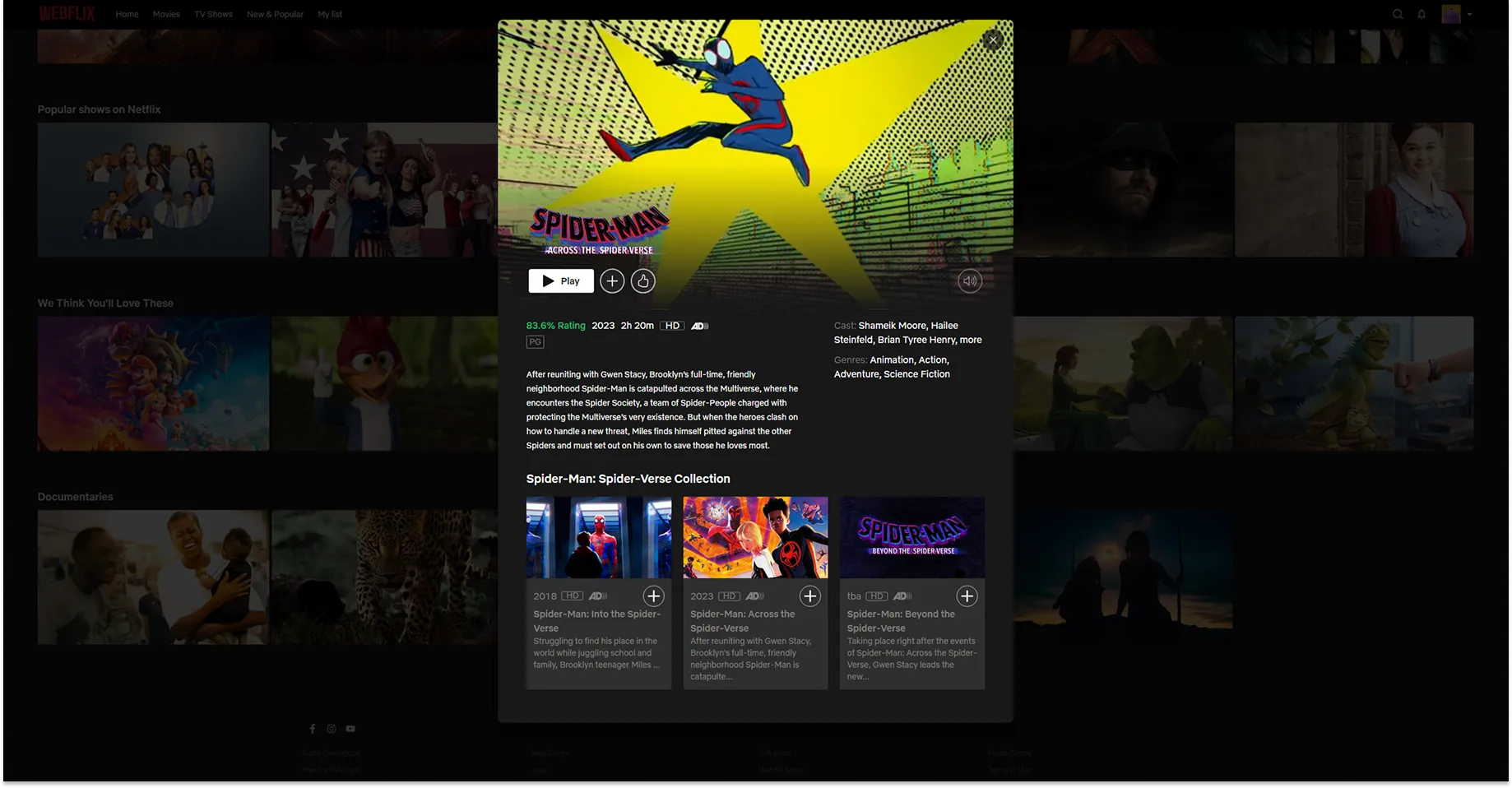Unmute the trailer with the speaker toggle
This screenshot has height=788, width=1512.
(x=969, y=280)
